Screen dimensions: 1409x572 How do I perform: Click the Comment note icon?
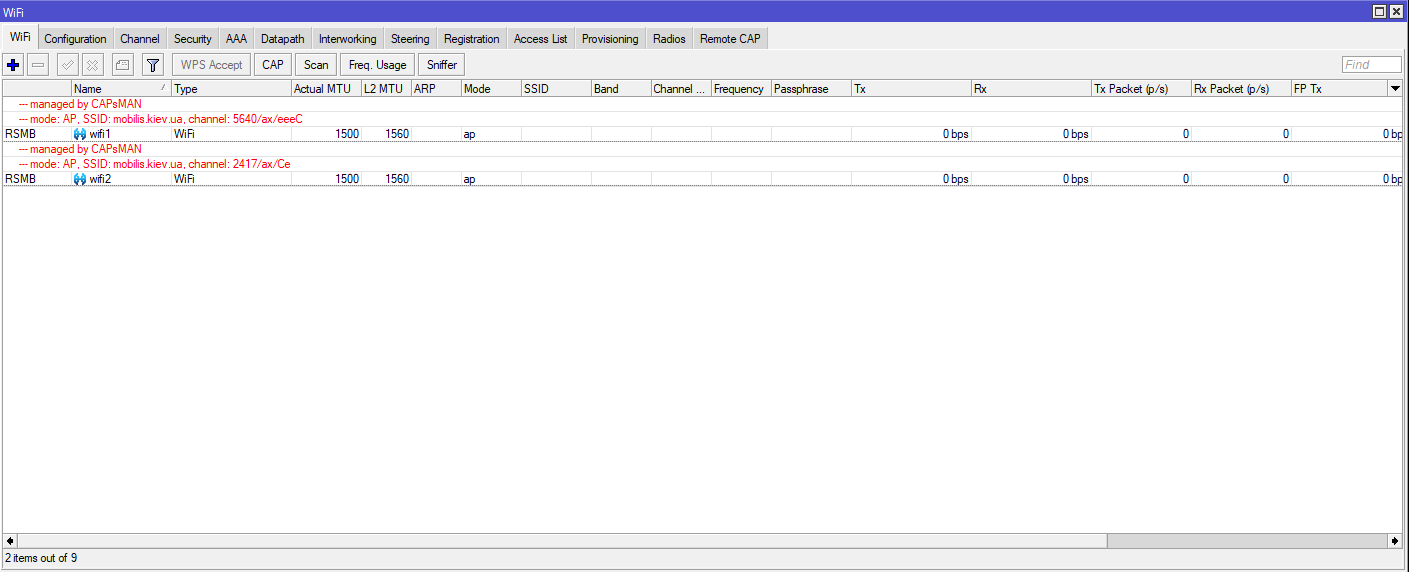[122, 65]
